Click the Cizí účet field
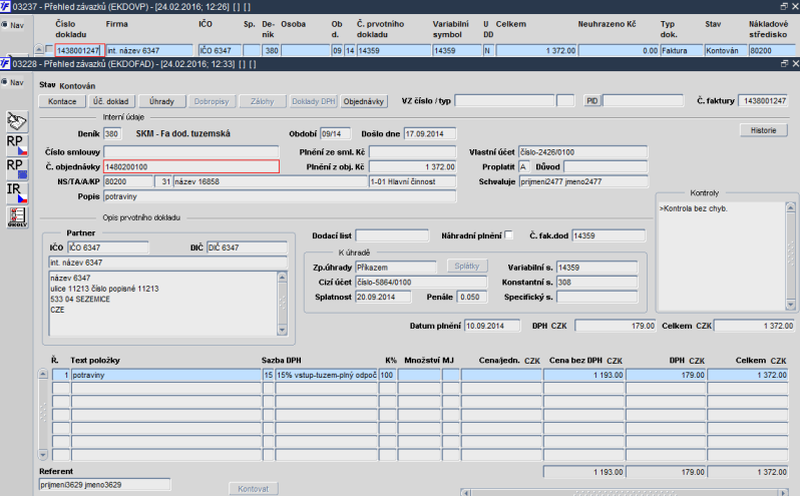The image size is (800, 496). pyautogui.click(x=421, y=282)
